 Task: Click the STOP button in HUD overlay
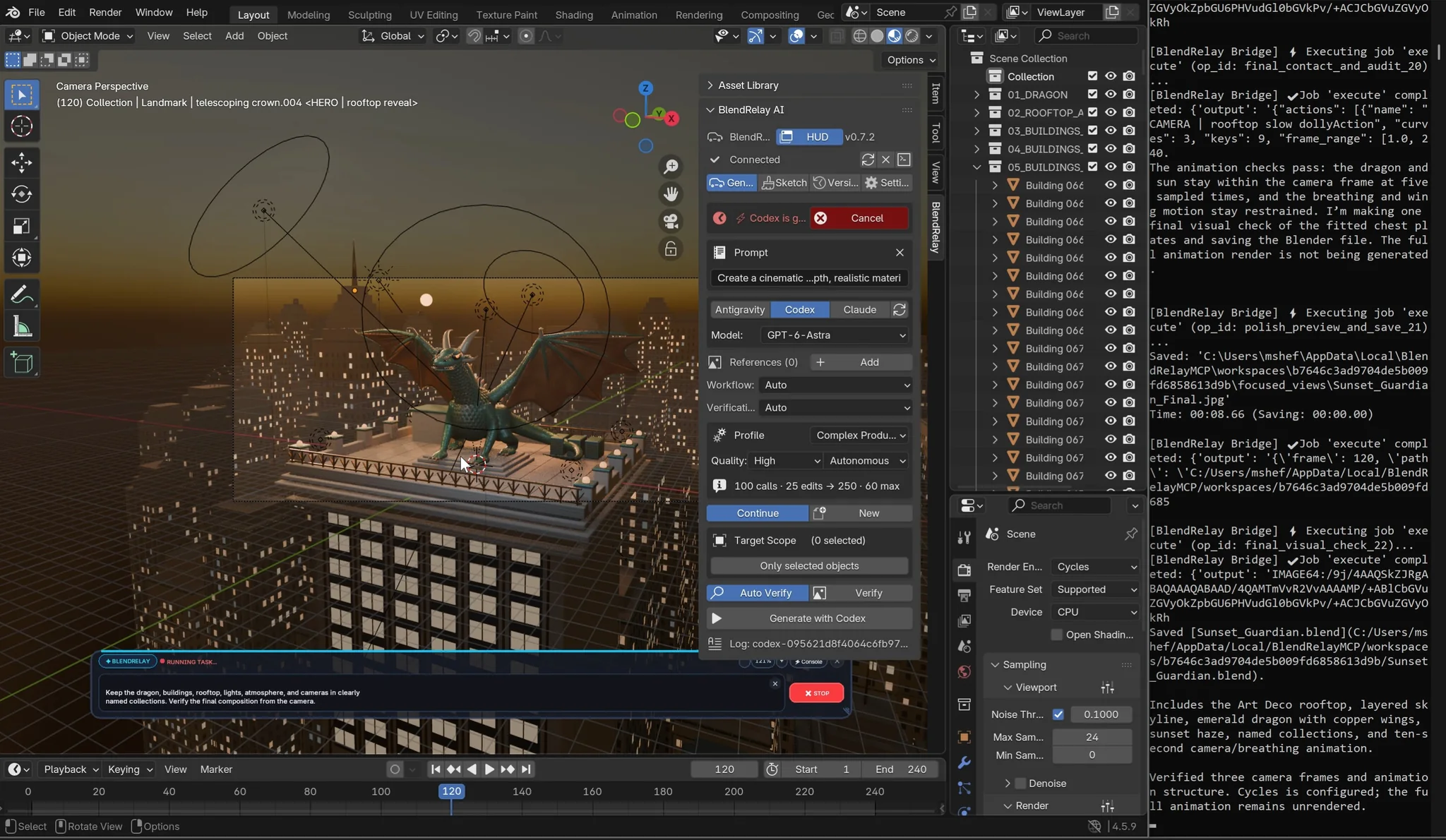[816, 693]
